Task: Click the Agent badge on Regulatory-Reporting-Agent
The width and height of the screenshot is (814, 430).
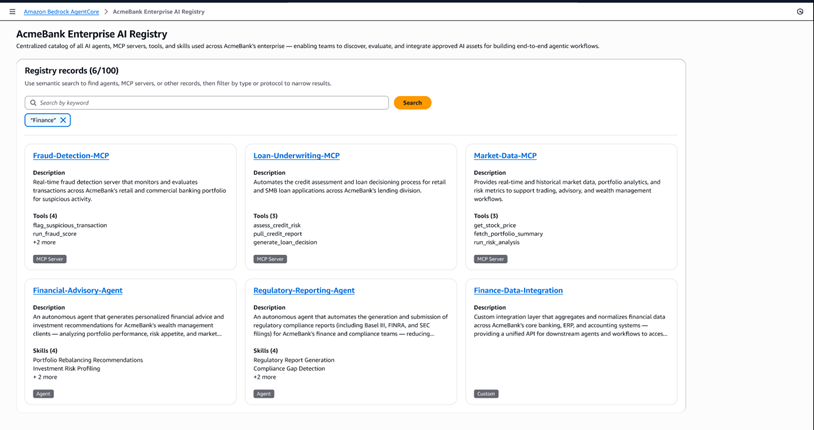Action: 263,394
